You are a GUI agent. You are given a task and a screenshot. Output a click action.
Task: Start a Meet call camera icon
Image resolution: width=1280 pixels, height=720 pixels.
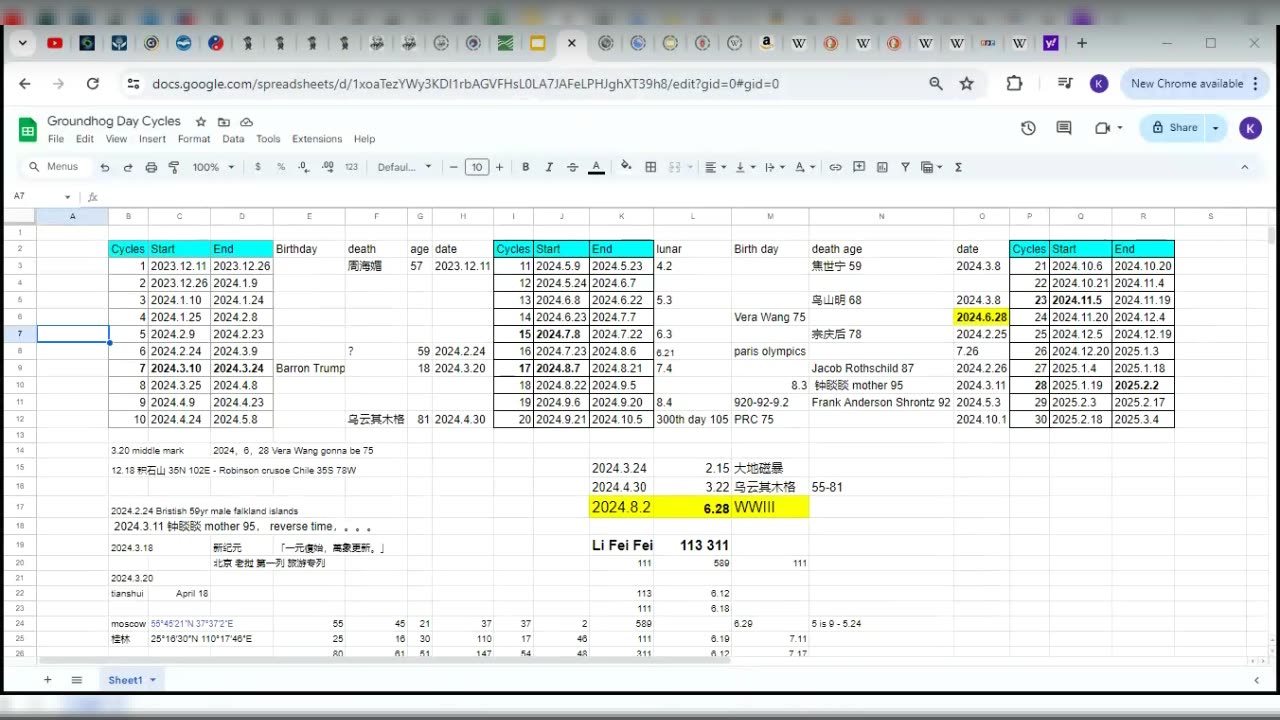[x=1103, y=128]
